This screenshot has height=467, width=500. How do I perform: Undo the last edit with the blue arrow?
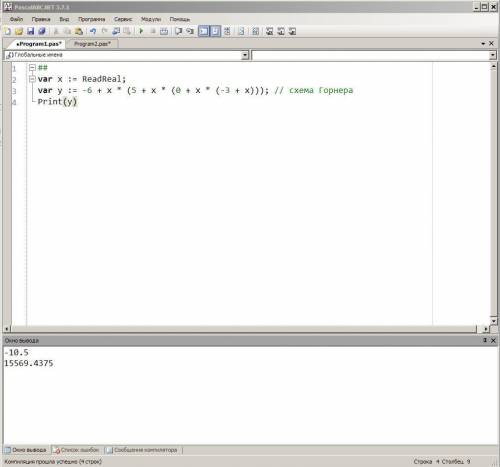(x=93, y=31)
